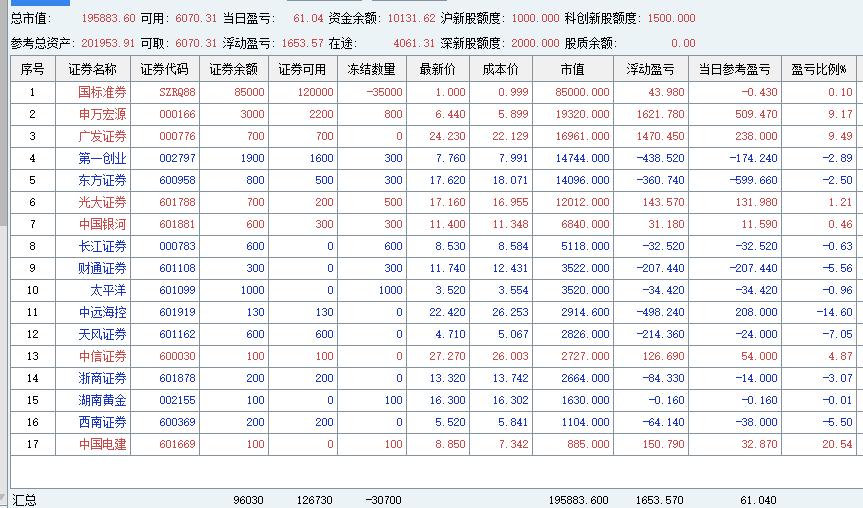Click security code 601162
The image size is (863, 508).
(177, 335)
